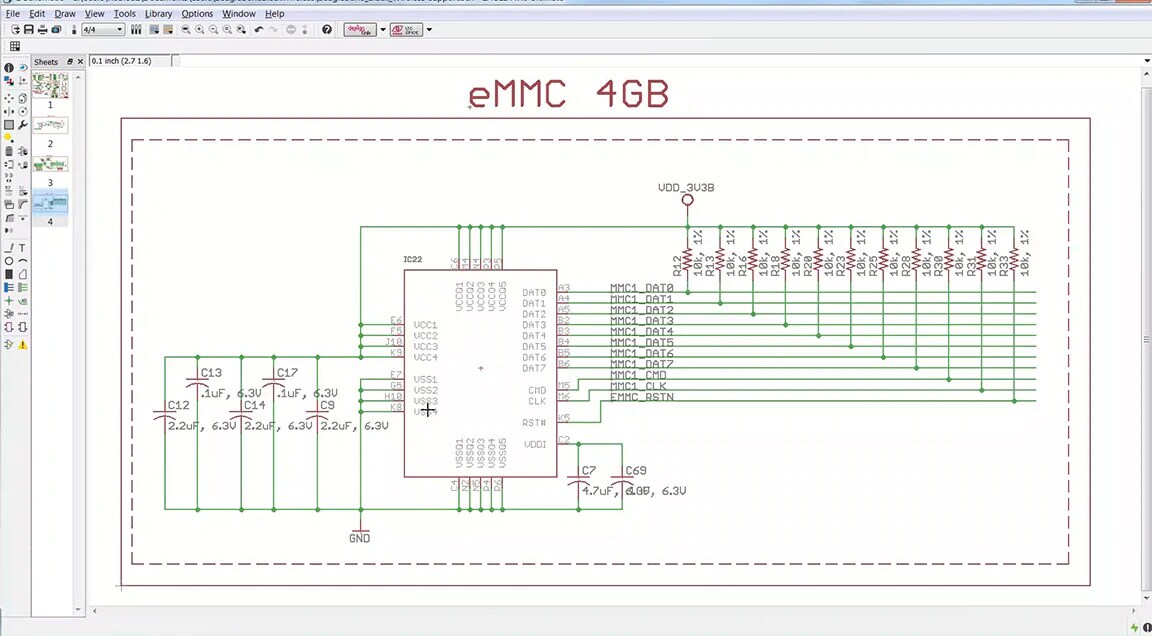This screenshot has width=1152, height=636.
Task: Click the Design Link button
Action: coord(358,29)
